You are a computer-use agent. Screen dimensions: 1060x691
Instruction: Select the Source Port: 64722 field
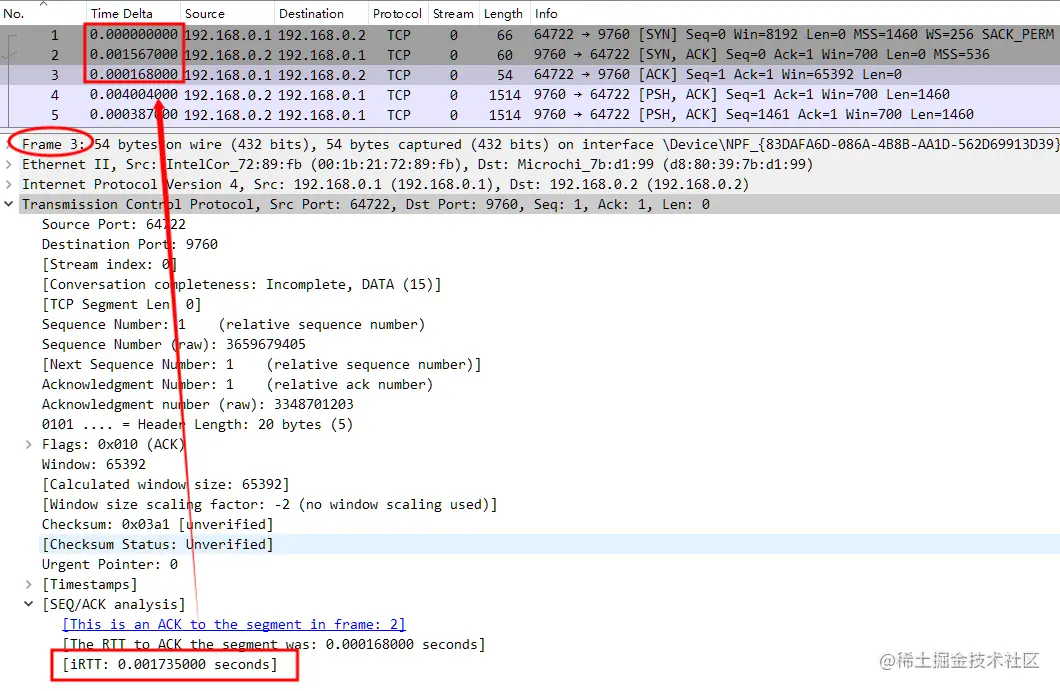pos(114,224)
